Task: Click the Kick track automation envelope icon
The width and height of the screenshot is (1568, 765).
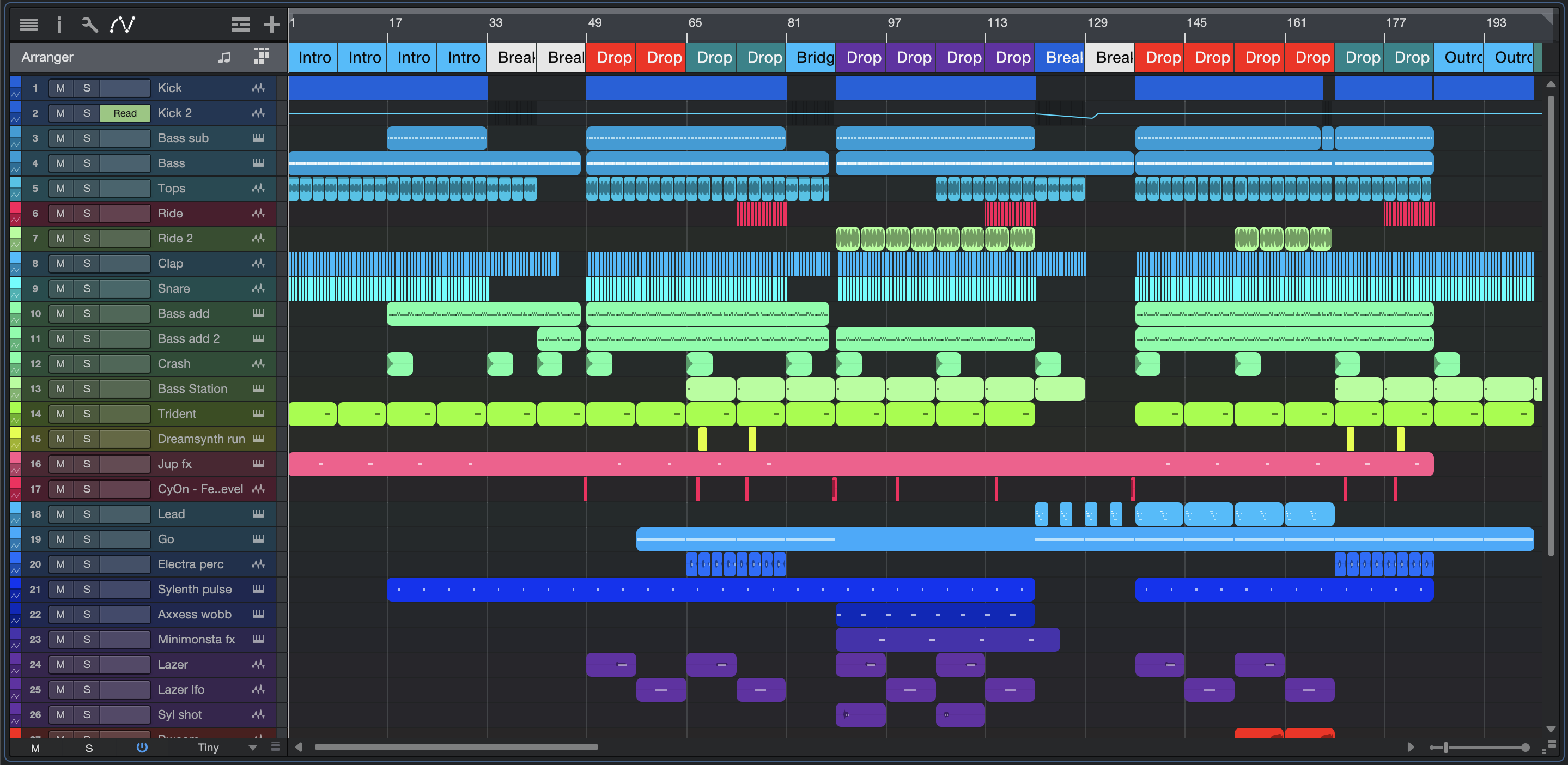Action: coord(15,94)
